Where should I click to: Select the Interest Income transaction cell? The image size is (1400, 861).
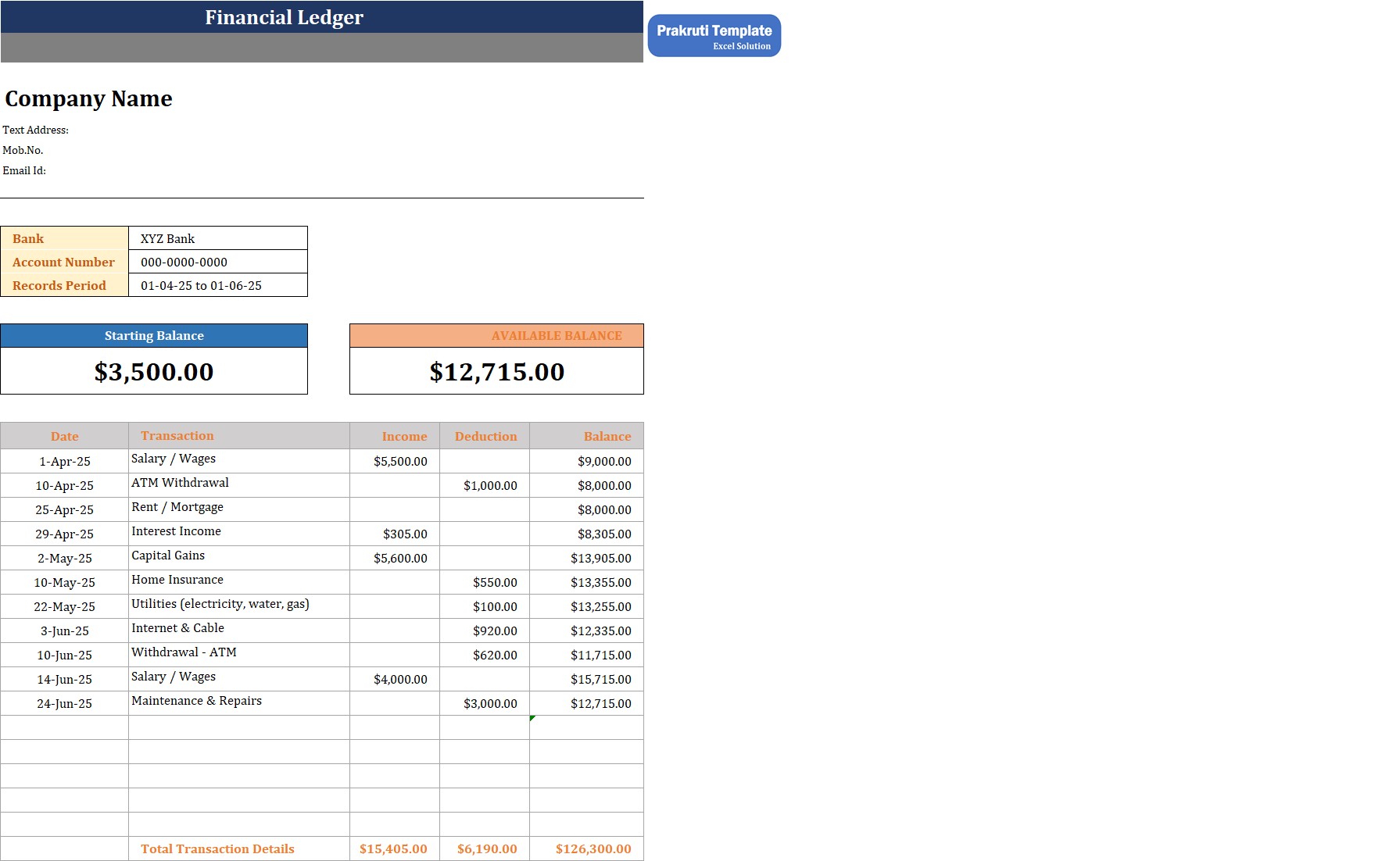pos(239,534)
